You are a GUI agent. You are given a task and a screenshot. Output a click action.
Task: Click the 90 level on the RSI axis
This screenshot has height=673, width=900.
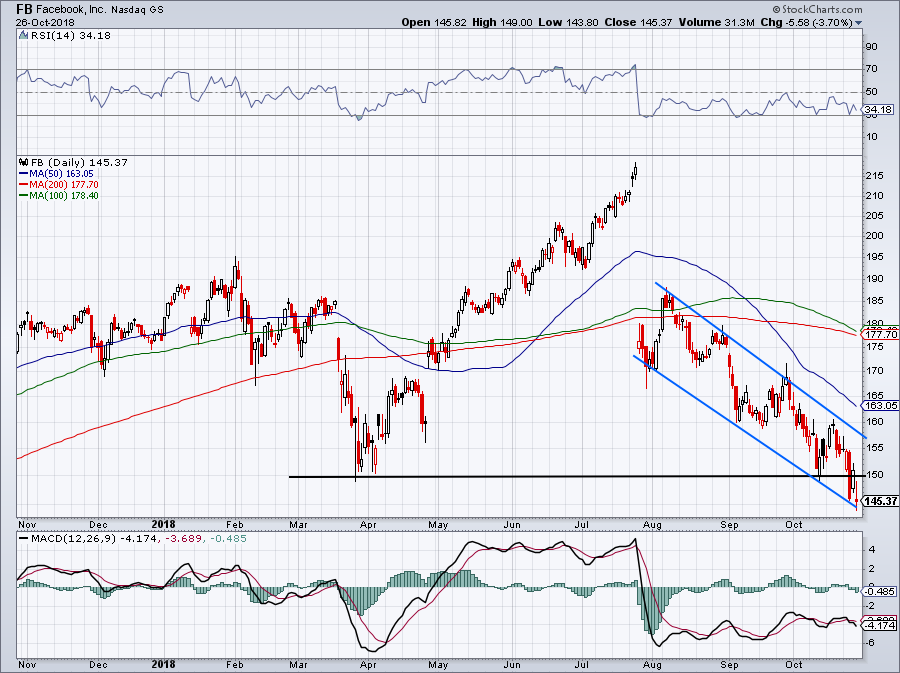871,47
